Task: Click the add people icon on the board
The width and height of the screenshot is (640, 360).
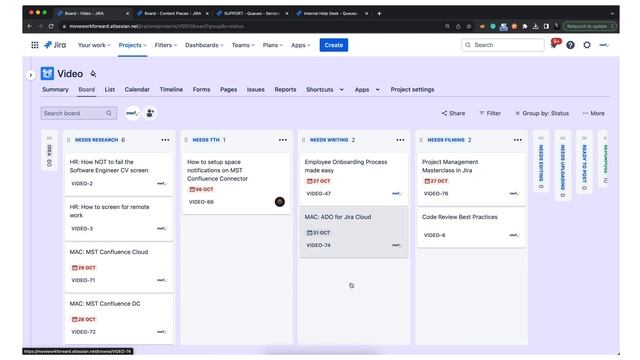Action: coord(150,113)
